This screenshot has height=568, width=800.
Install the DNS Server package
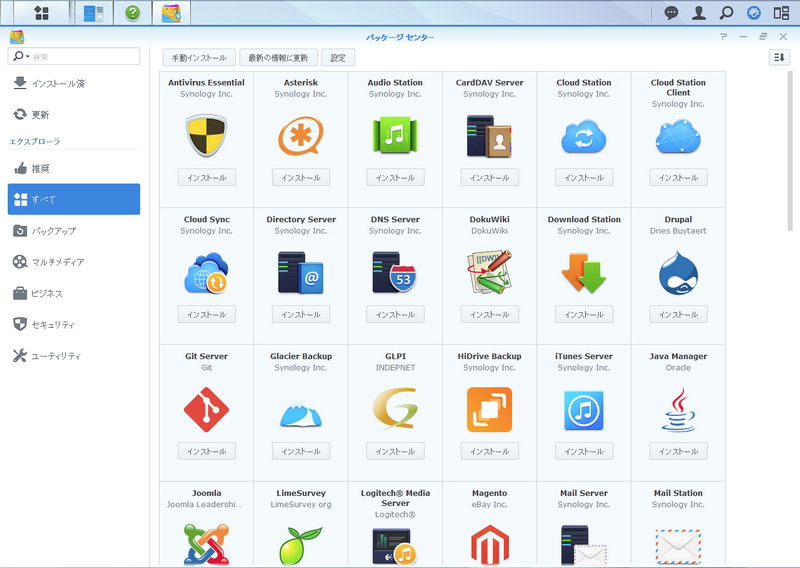(x=395, y=314)
